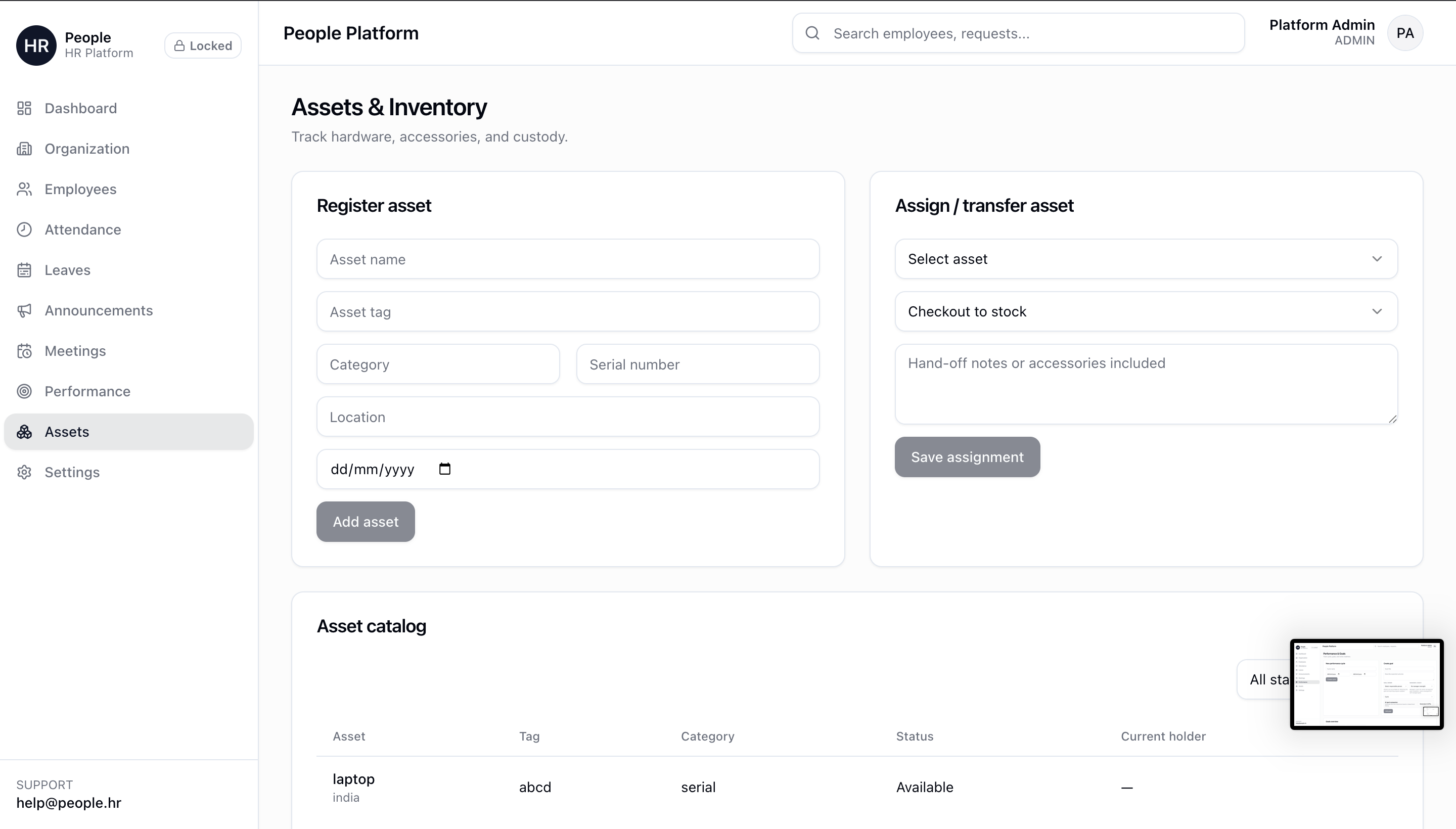
Task: Click the floating screenshot preview thumbnail
Action: pyautogui.click(x=1366, y=684)
